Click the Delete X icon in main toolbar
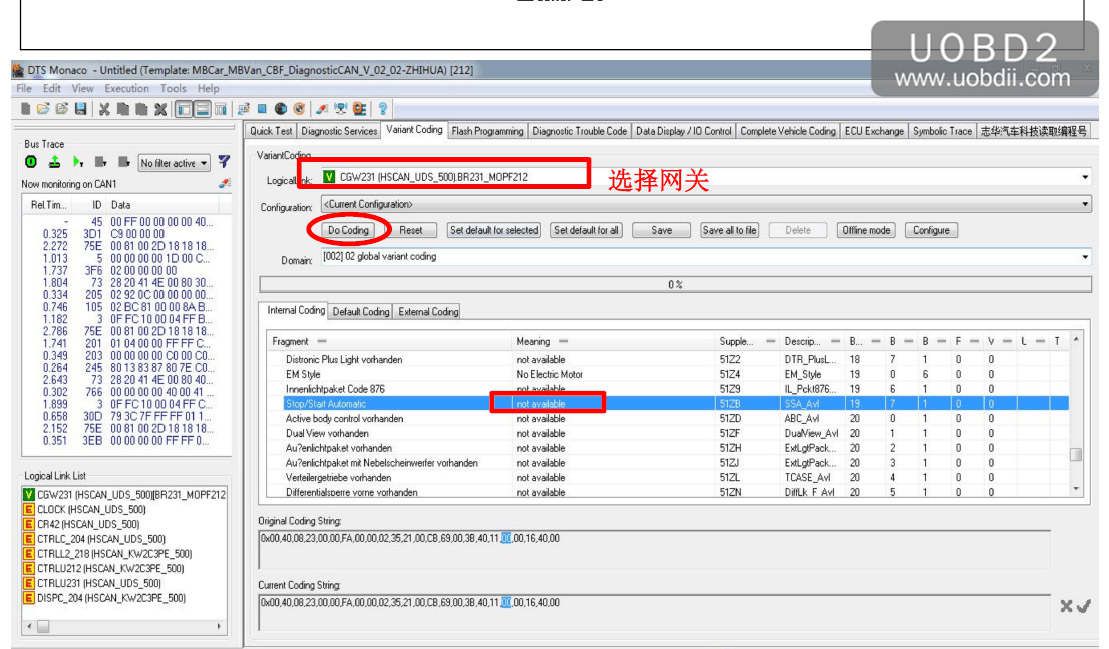Screen dimensions: 1109x649 click(x=161, y=109)
